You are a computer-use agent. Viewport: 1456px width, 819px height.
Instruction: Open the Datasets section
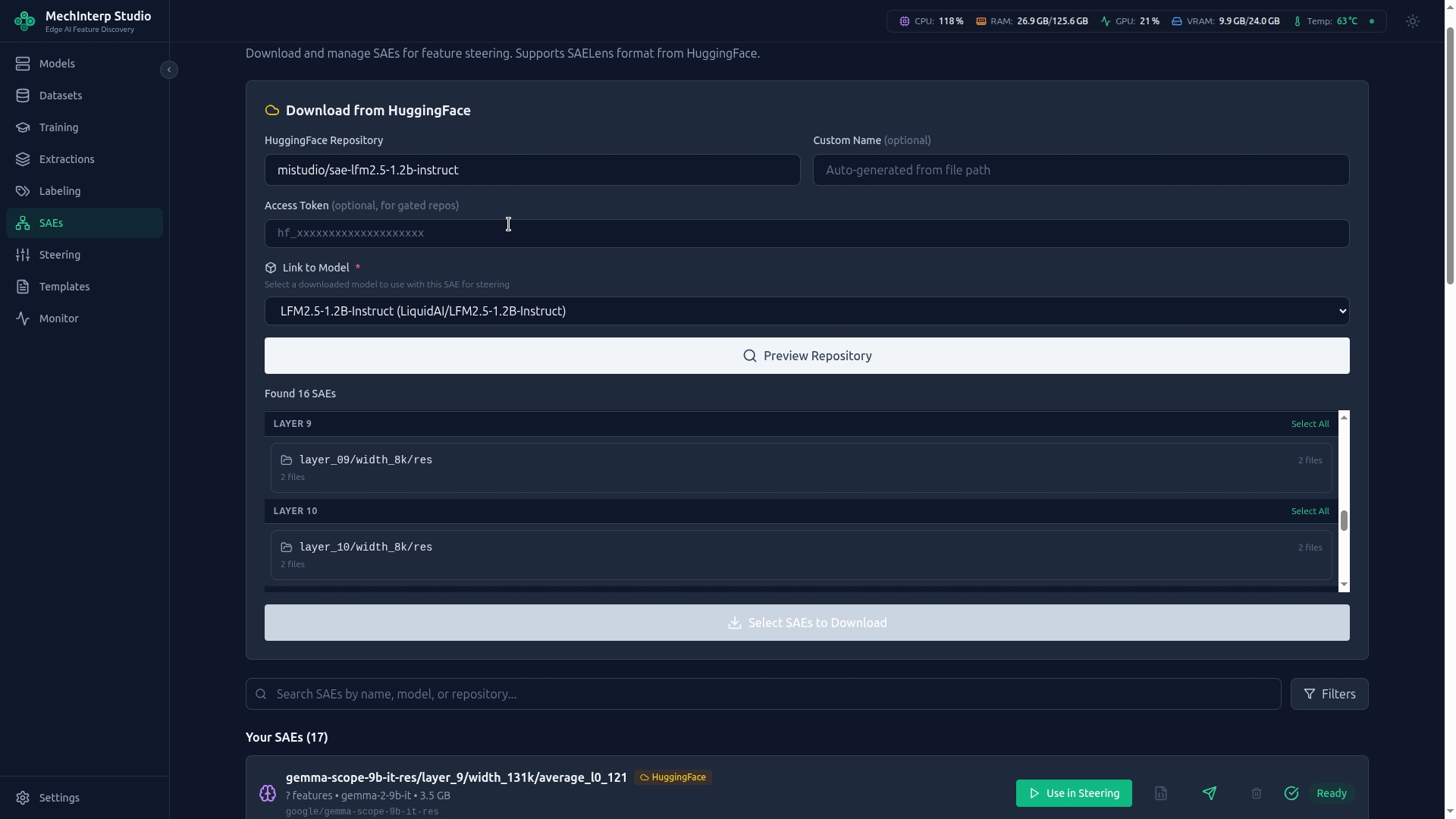coord(84,96)
